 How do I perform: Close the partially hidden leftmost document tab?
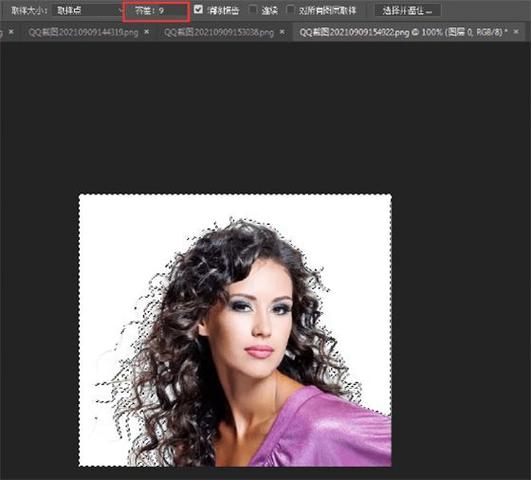tap(11, 32)
